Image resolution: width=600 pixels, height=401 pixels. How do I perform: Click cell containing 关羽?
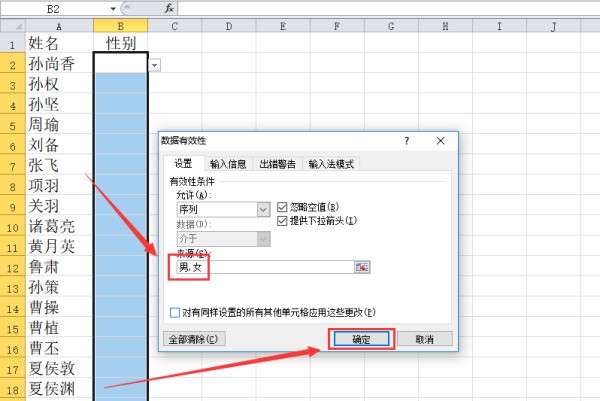coord(59,205)
